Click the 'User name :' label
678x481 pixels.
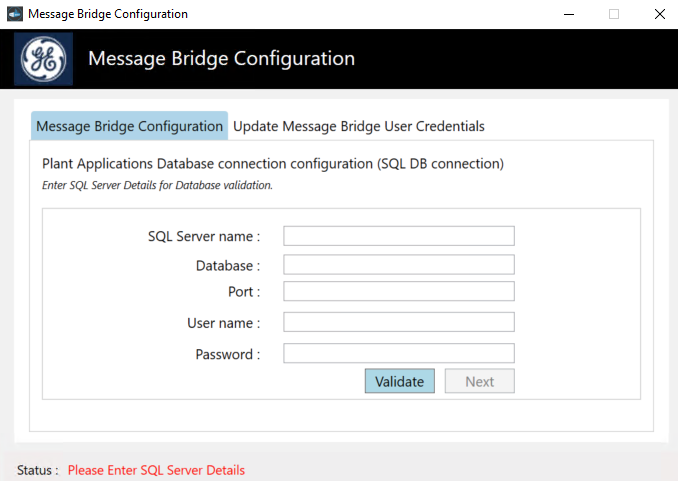tap(224, 323)
